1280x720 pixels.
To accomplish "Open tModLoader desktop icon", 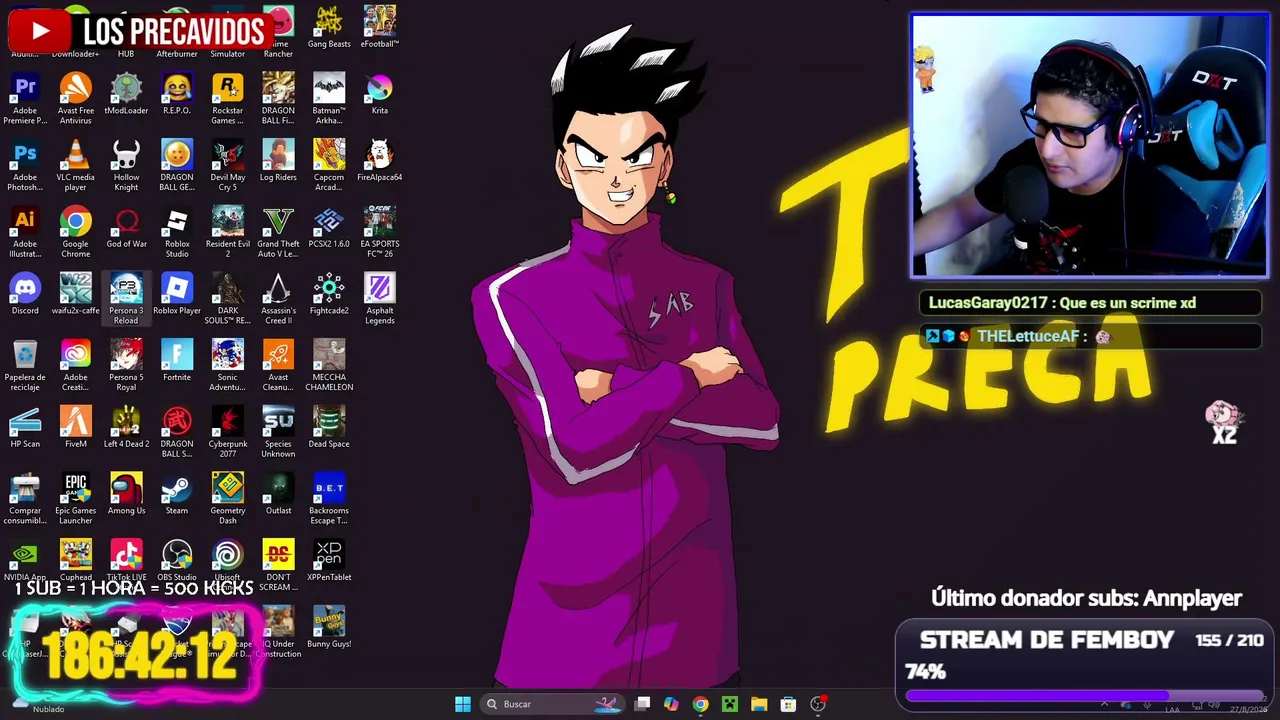I will coord(126,94).
